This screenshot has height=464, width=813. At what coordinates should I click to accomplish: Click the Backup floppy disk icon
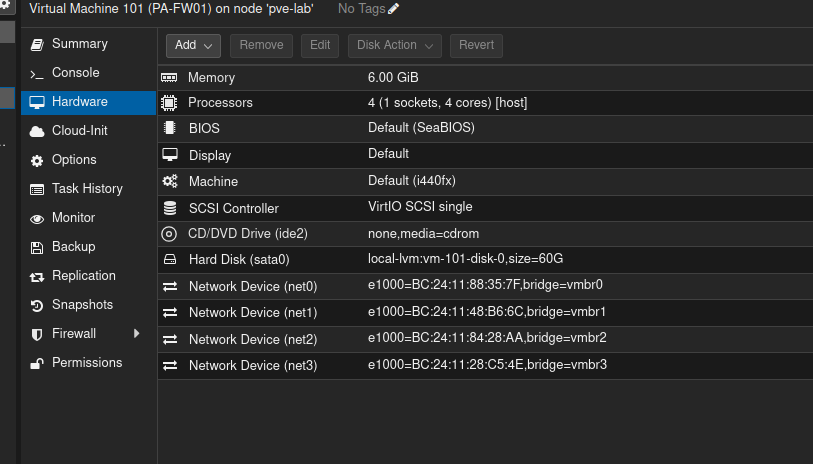(37, 248)
